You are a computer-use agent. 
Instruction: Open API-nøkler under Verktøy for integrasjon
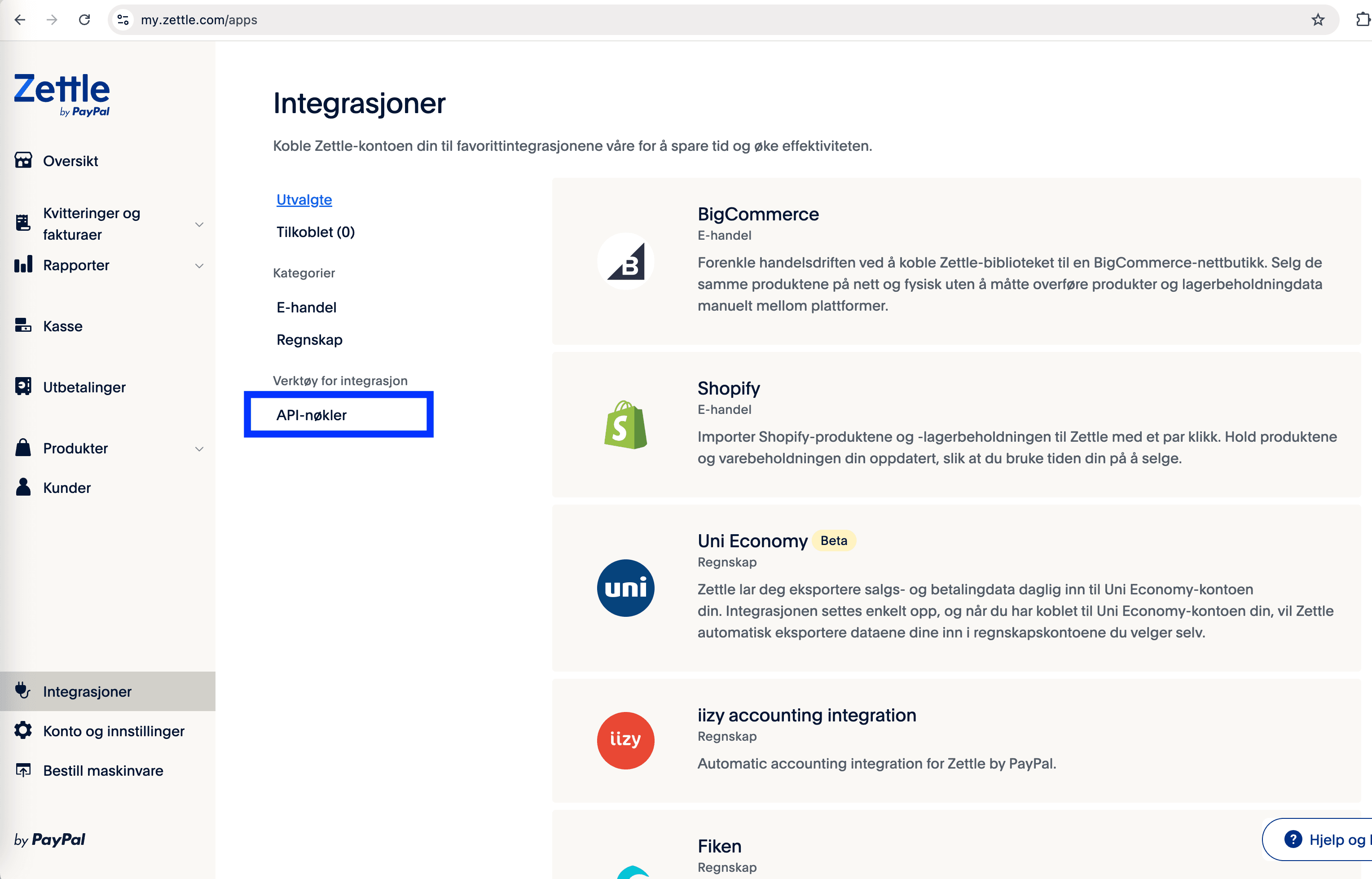pyautogui.click(x=312, y=415)
